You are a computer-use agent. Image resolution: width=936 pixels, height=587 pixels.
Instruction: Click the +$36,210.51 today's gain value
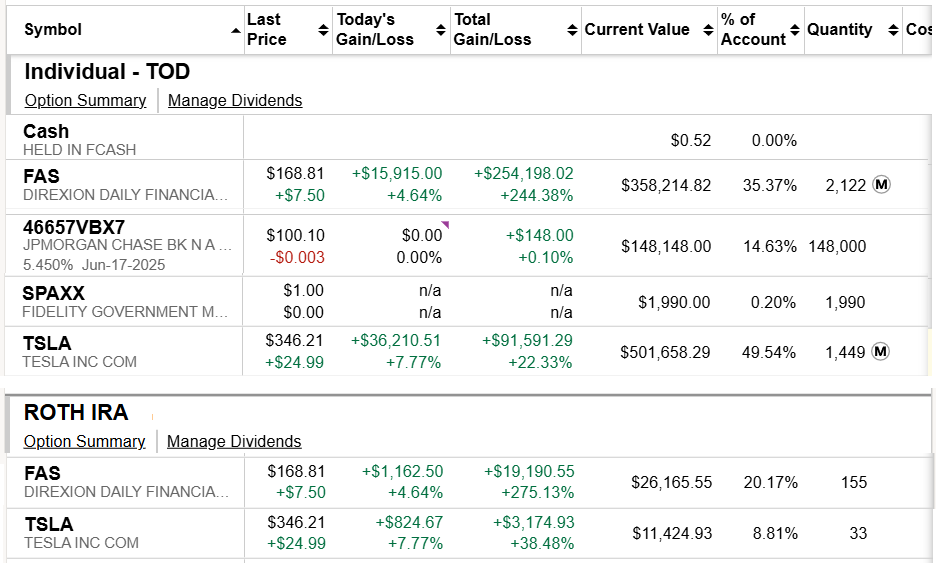pyautogui.click(x=396, y=340)
